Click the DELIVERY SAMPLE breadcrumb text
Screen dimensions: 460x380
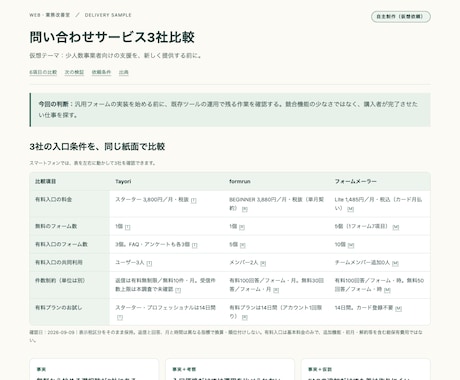click(108, 15)
